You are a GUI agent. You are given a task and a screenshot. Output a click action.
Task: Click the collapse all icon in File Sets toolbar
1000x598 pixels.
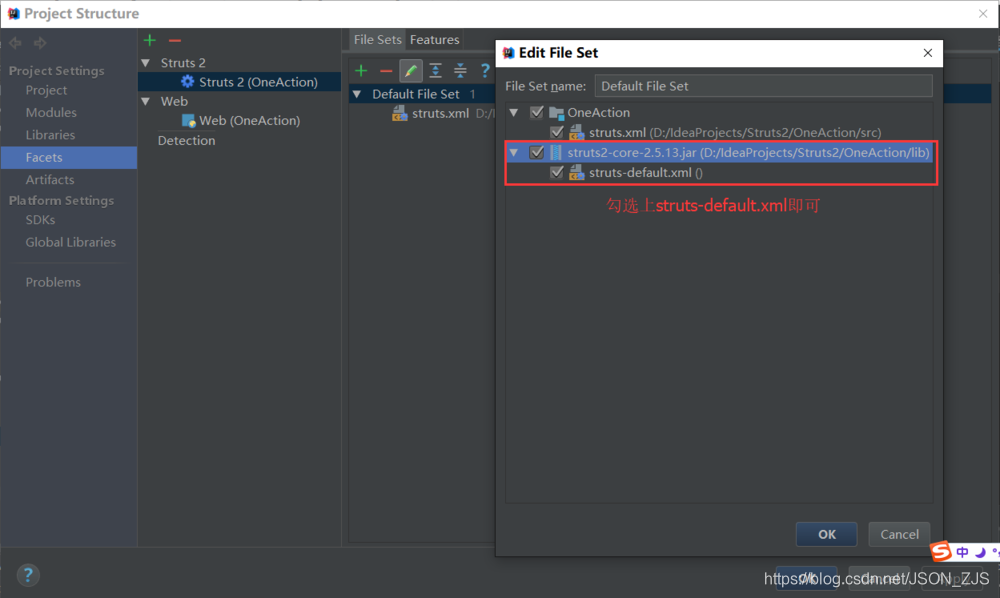pyautogui.click(x=460, y=70)
